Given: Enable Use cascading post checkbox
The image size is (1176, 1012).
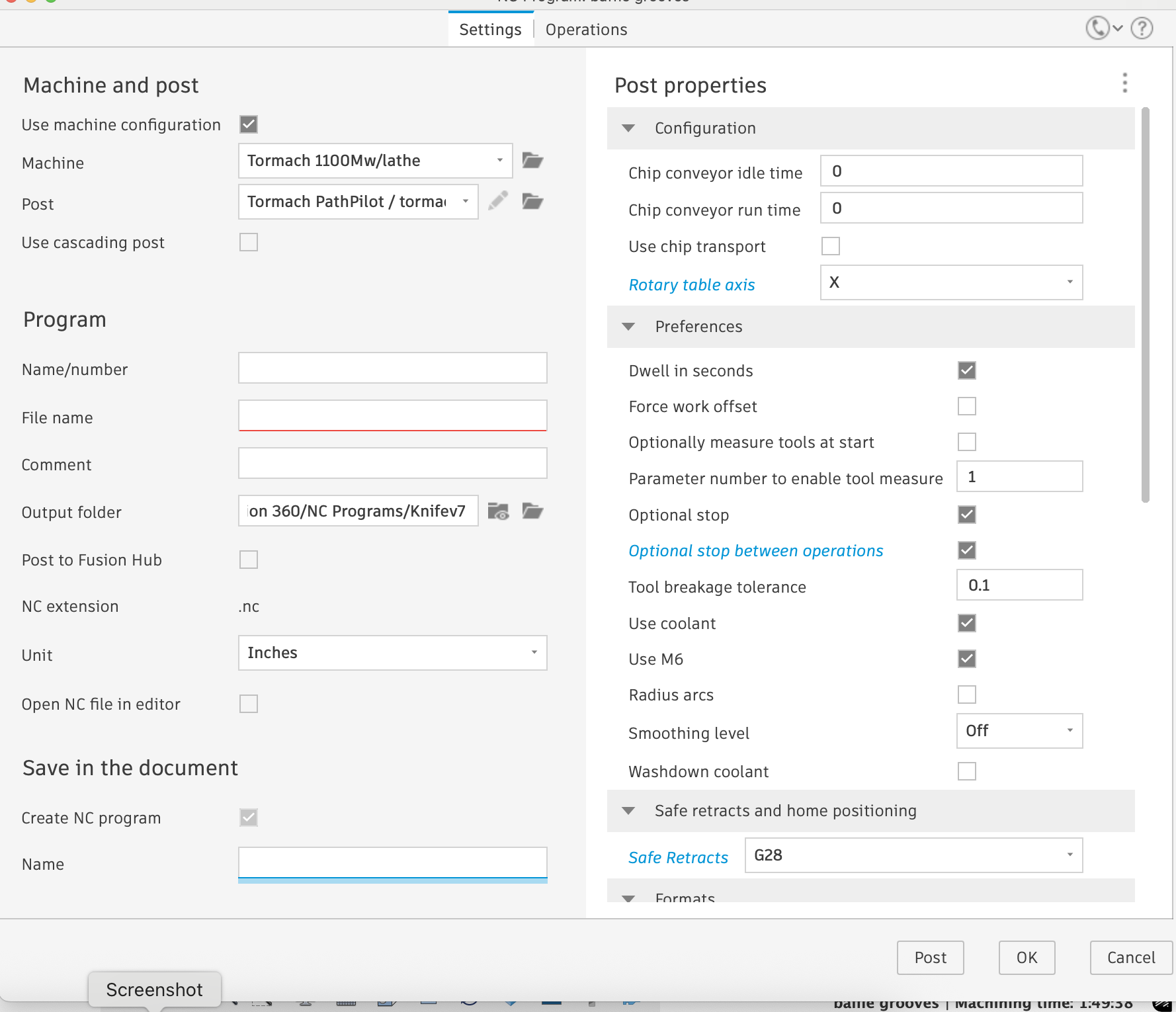Looking at the screenshot, I should (x=249, y=243).
